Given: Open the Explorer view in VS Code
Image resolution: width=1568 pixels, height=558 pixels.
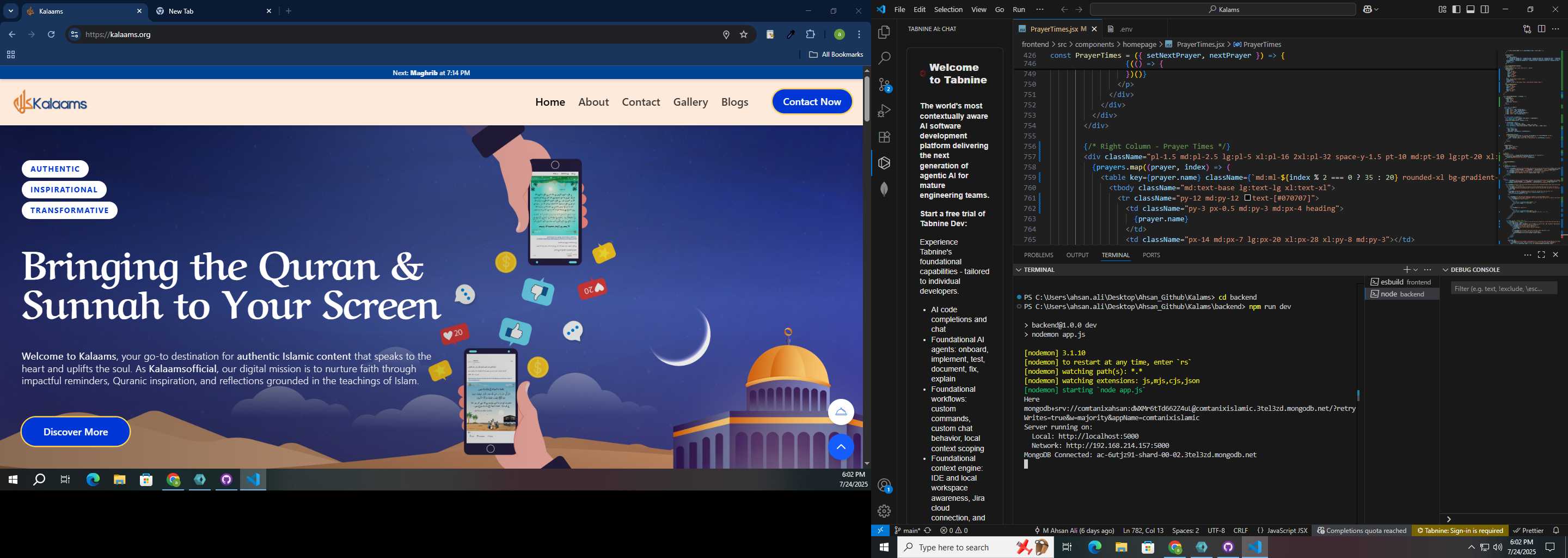Looking at the screenshot, I should point(884,32).
